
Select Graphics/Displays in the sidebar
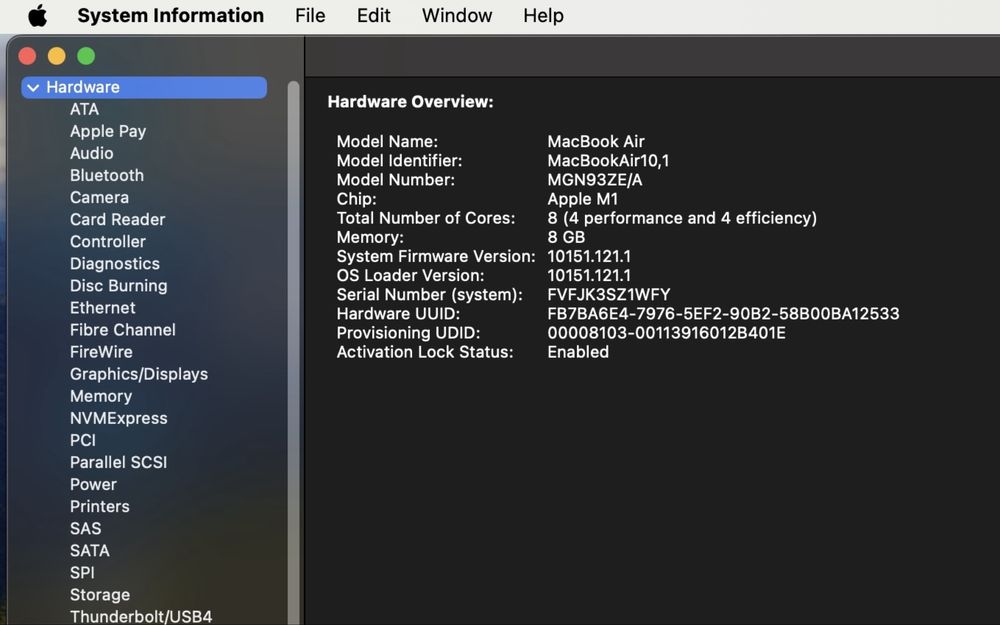coord(139,374)
